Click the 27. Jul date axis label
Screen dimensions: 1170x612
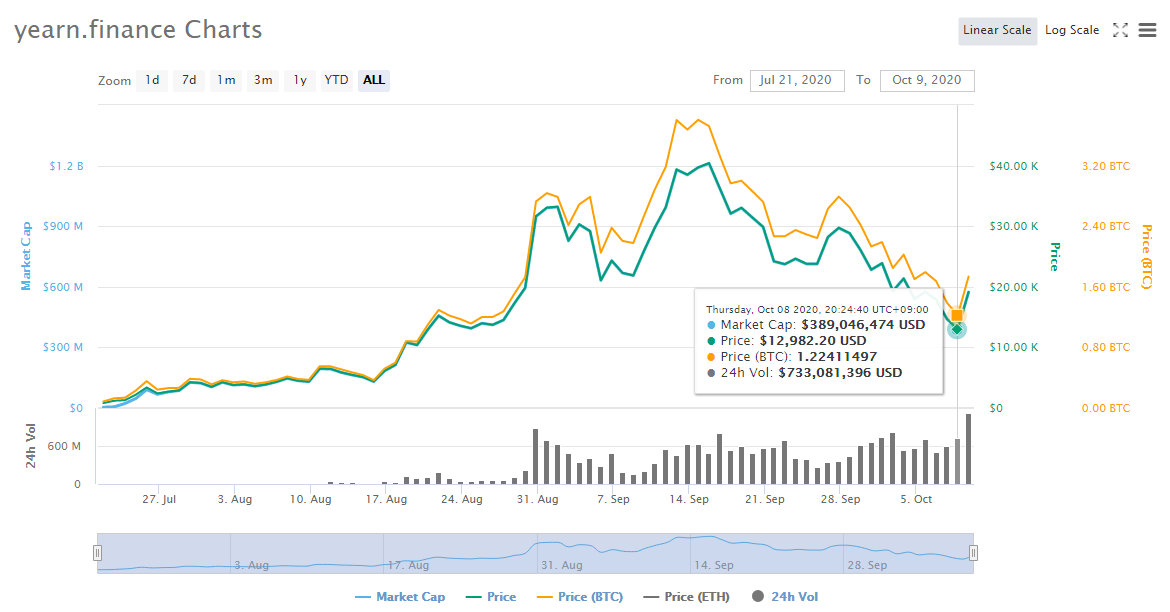pos(159,499)
